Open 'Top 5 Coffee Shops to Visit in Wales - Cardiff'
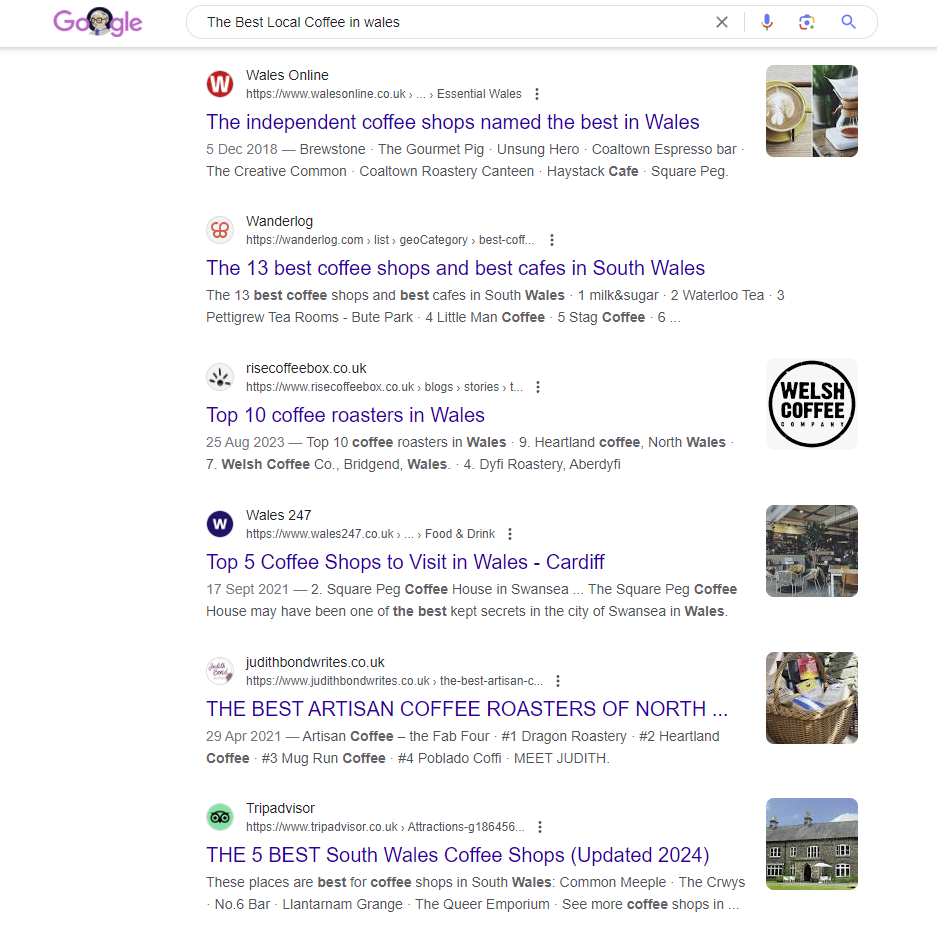Viewport: 937px width, 930px height. [x=405, y=562]
